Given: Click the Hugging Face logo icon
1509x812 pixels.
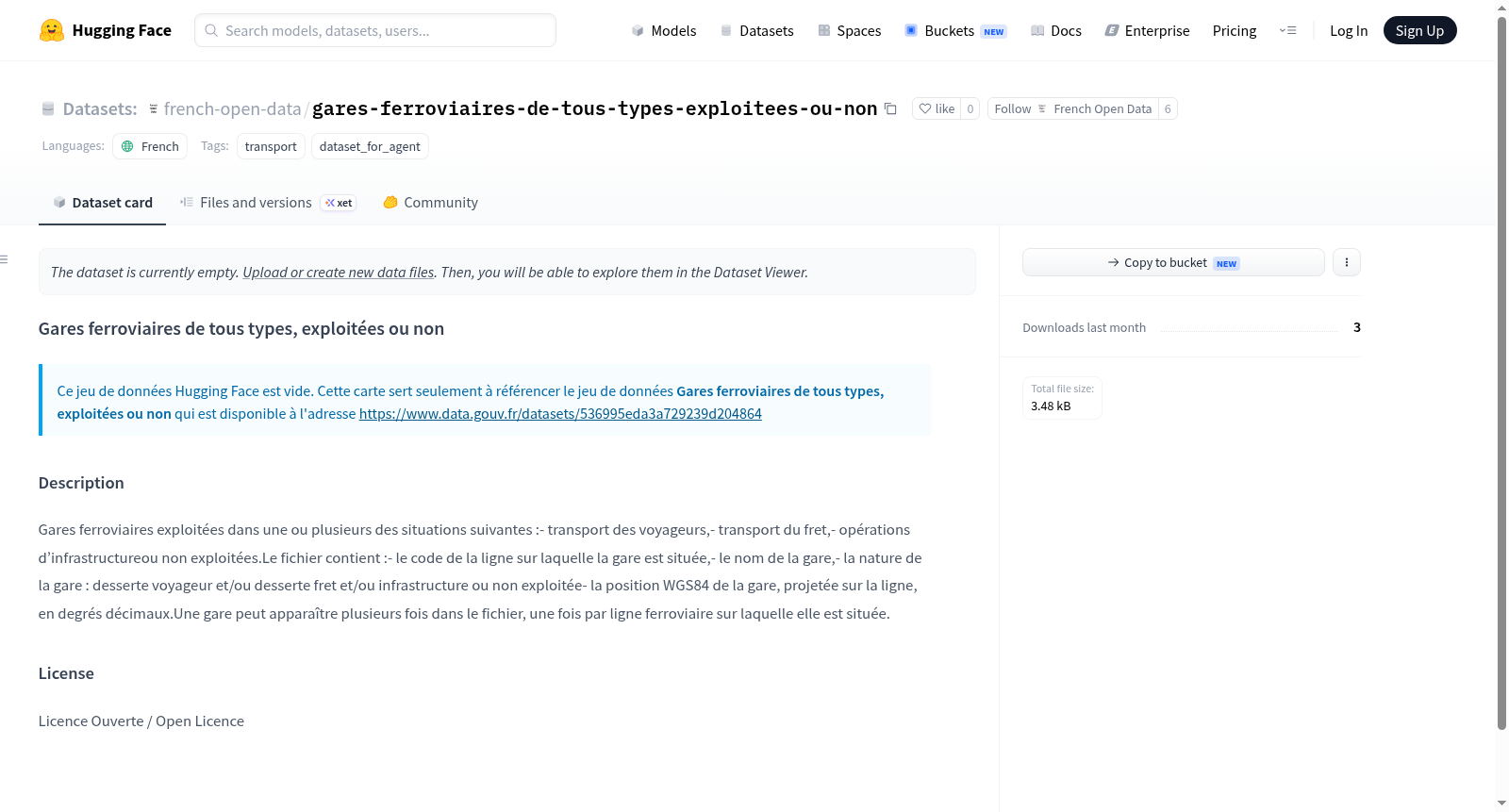Looking at the screenshot, I should tap(52, 30).
